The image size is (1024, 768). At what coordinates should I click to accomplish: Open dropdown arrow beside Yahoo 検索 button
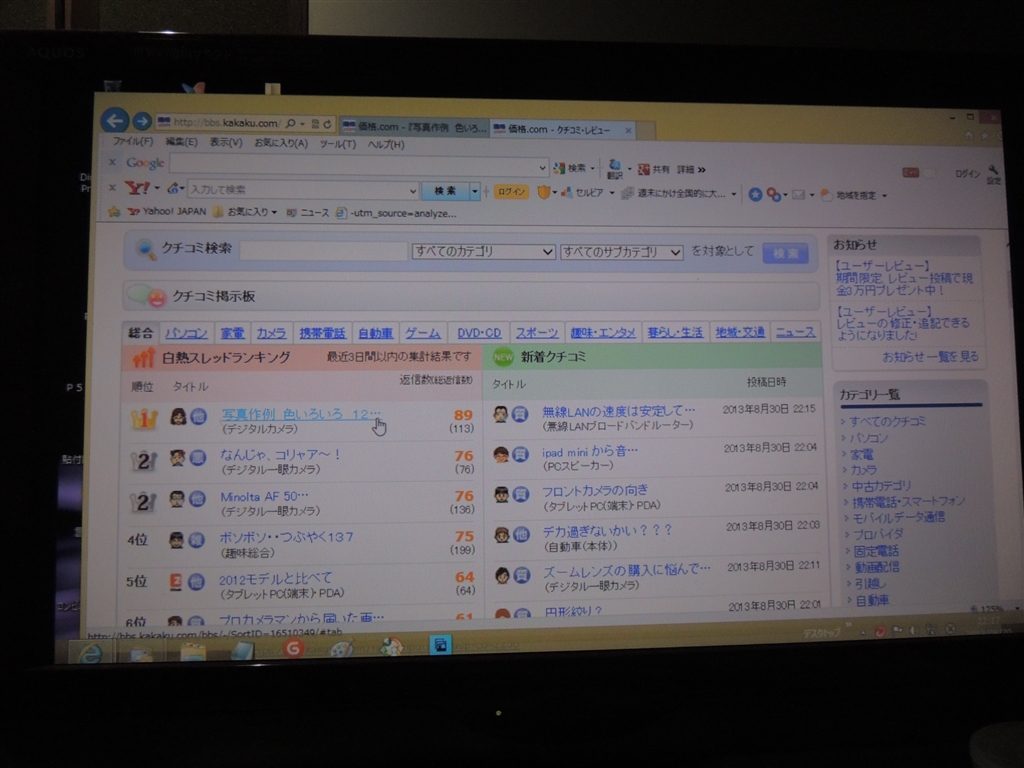click(475, 191)
